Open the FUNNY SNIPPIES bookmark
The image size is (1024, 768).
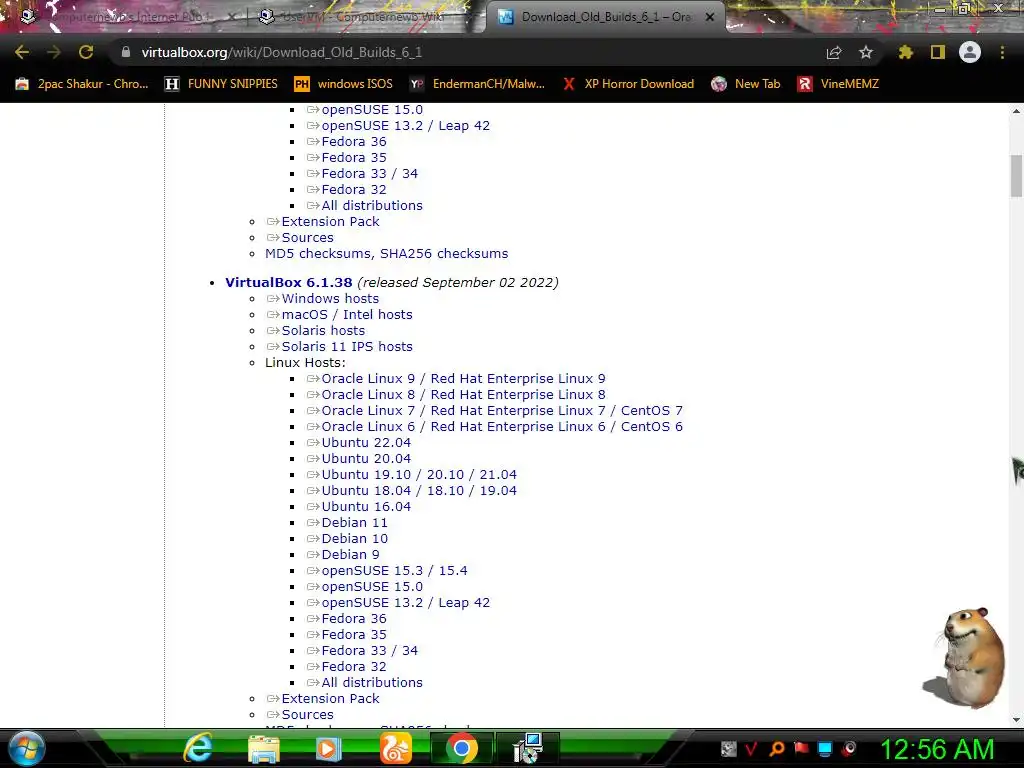(221, 84)
